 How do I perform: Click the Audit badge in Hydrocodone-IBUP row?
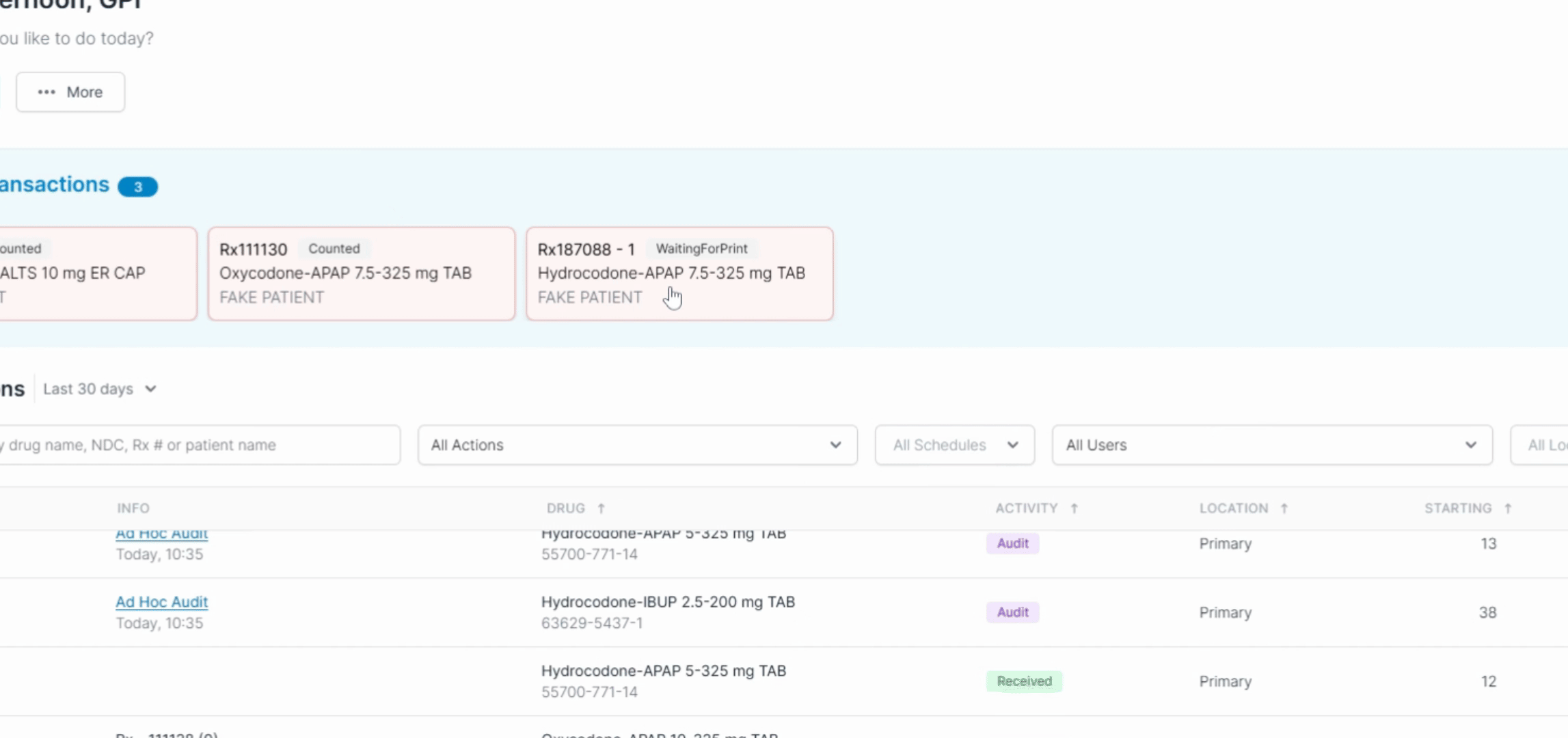click(1012, 612)
